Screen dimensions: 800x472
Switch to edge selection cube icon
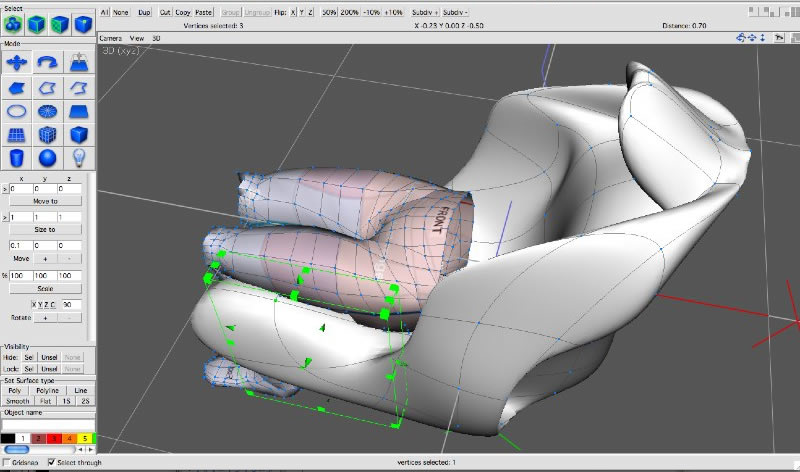click(36, 24)
